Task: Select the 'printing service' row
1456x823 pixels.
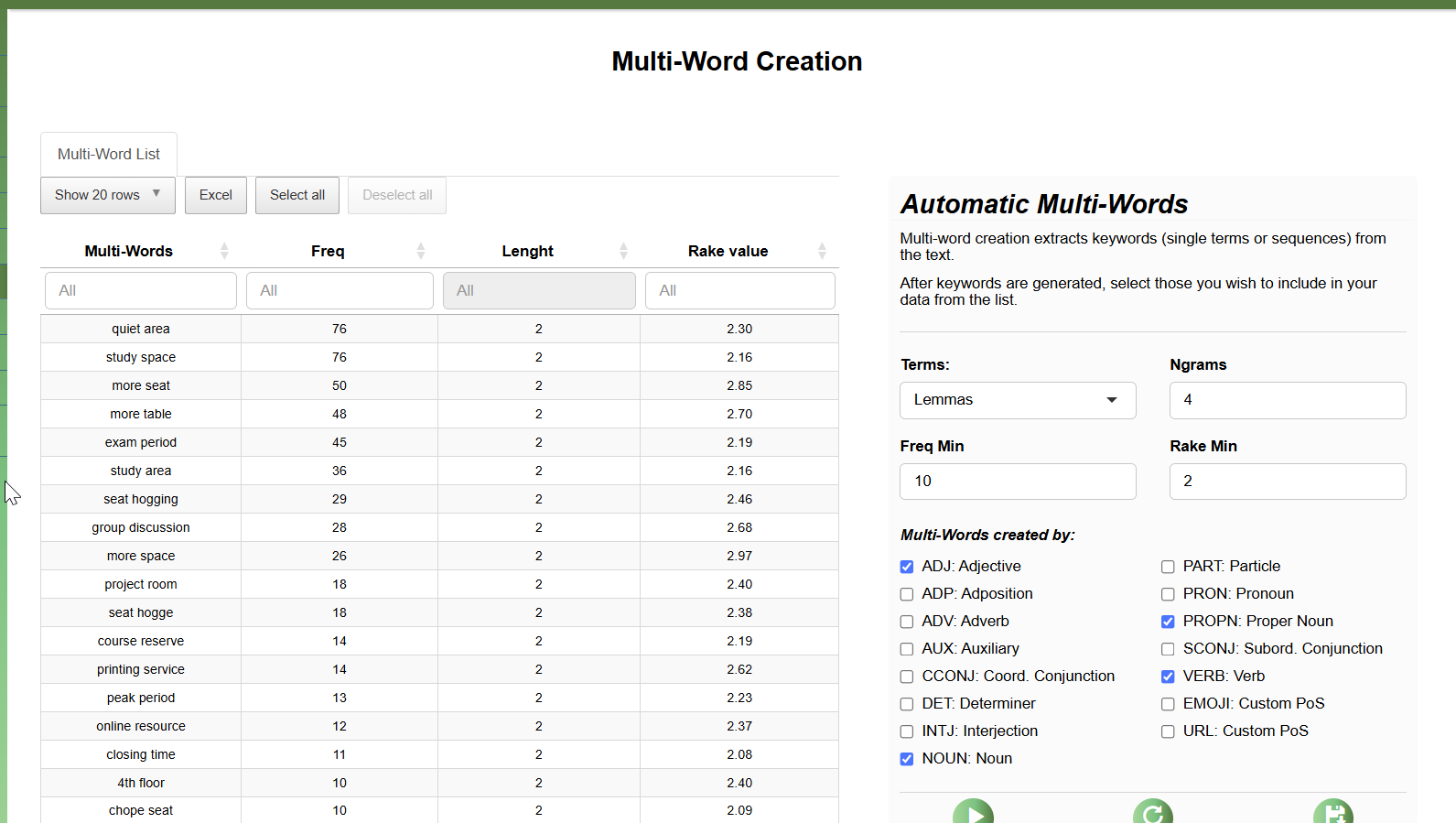Action: click(x=439, y=669)
